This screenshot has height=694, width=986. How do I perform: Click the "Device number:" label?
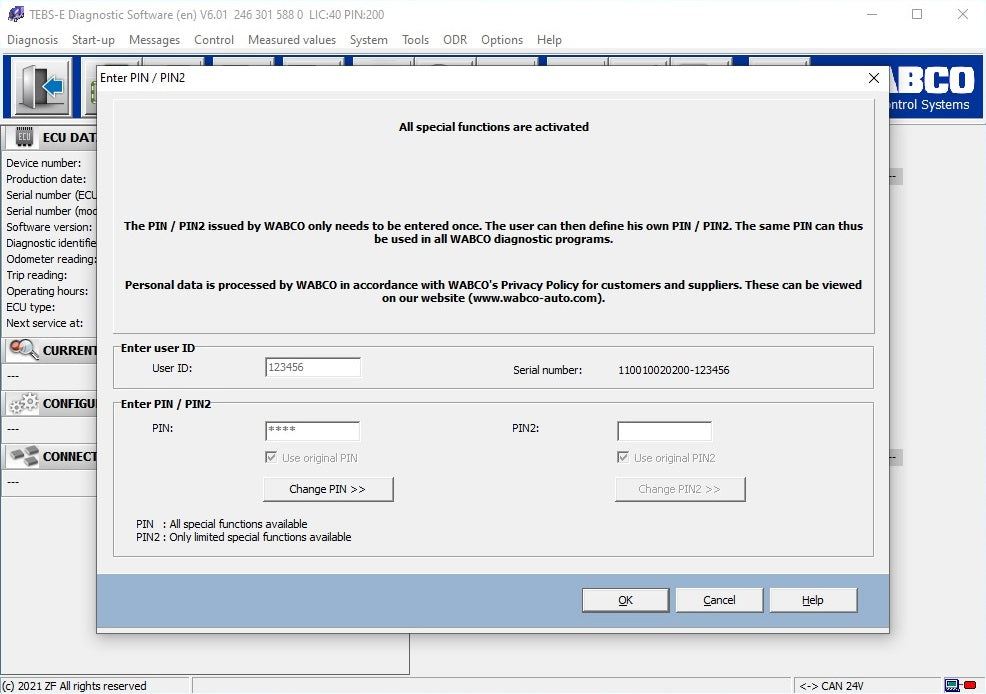[43, 163]
